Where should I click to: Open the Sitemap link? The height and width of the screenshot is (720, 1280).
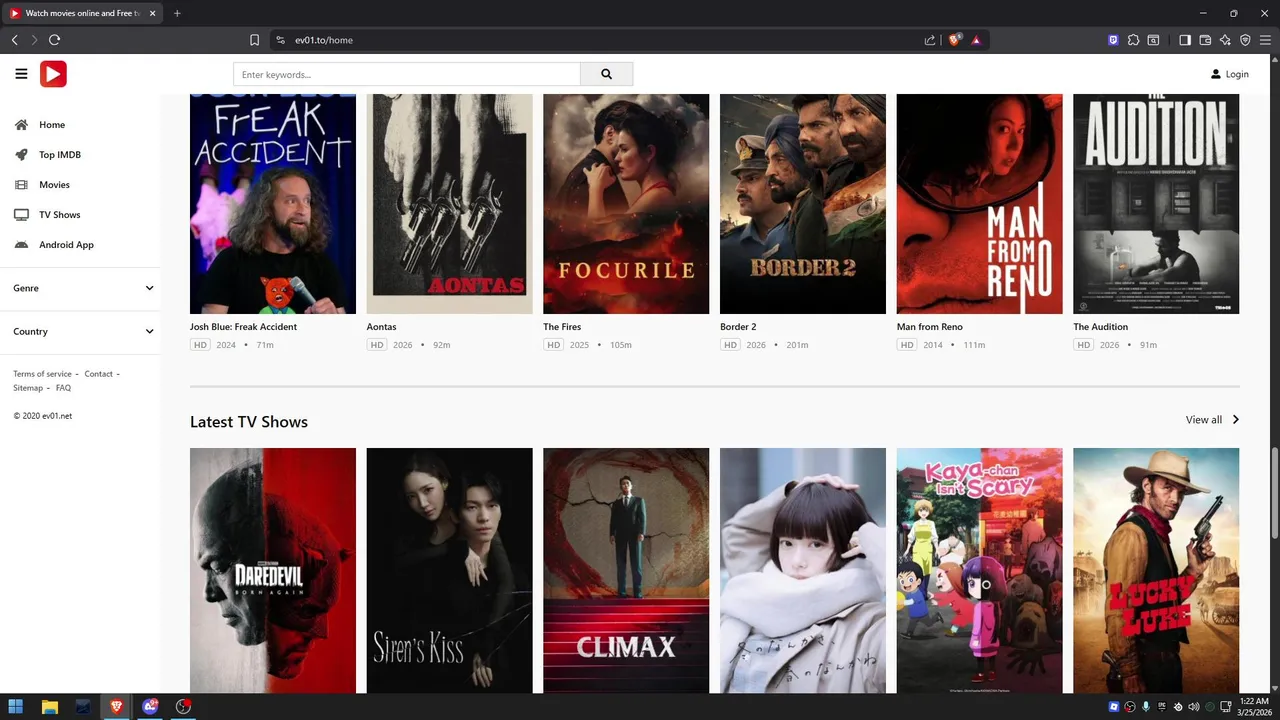(28, 388)
